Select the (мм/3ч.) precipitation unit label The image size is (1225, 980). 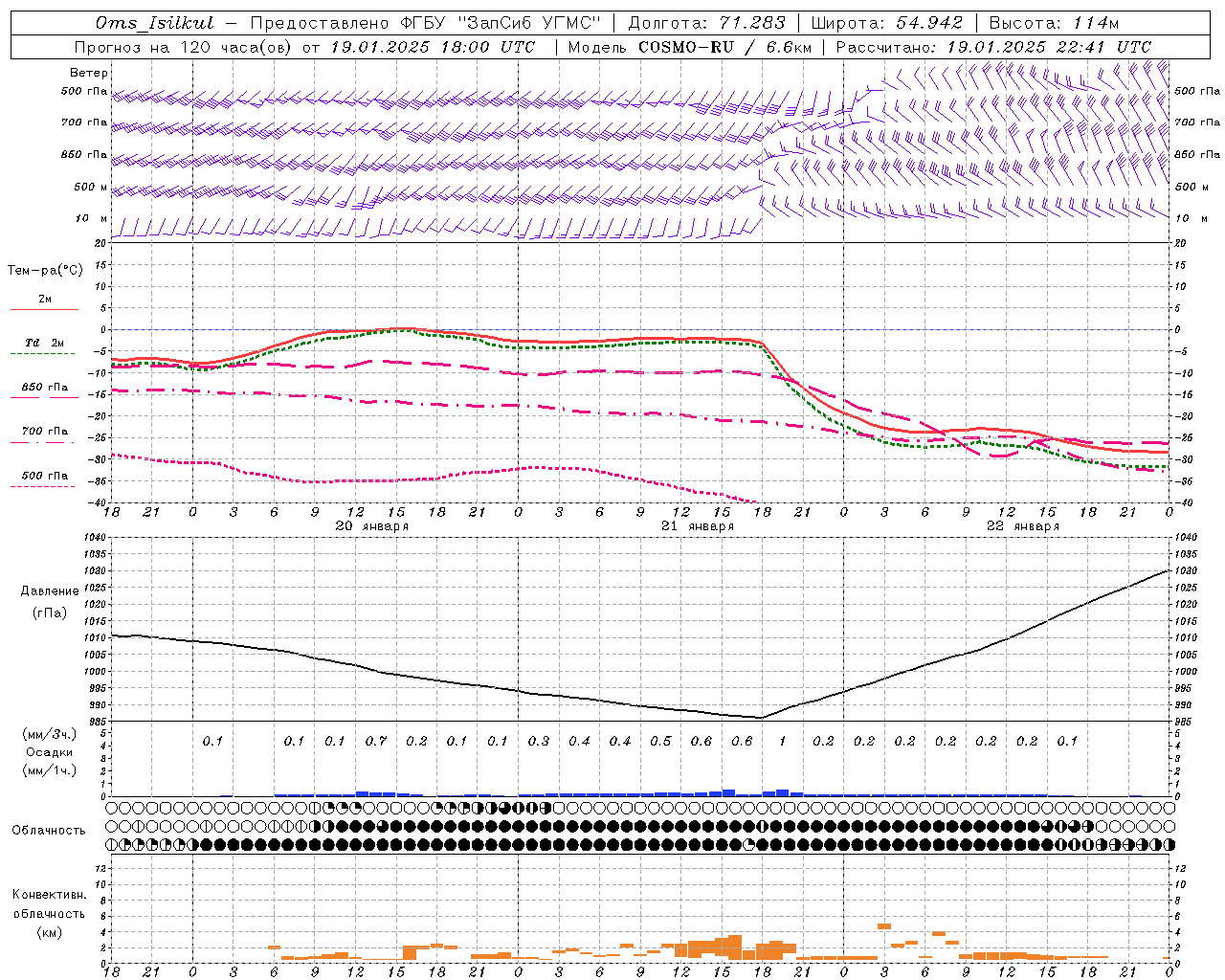(x=50, y=734)
